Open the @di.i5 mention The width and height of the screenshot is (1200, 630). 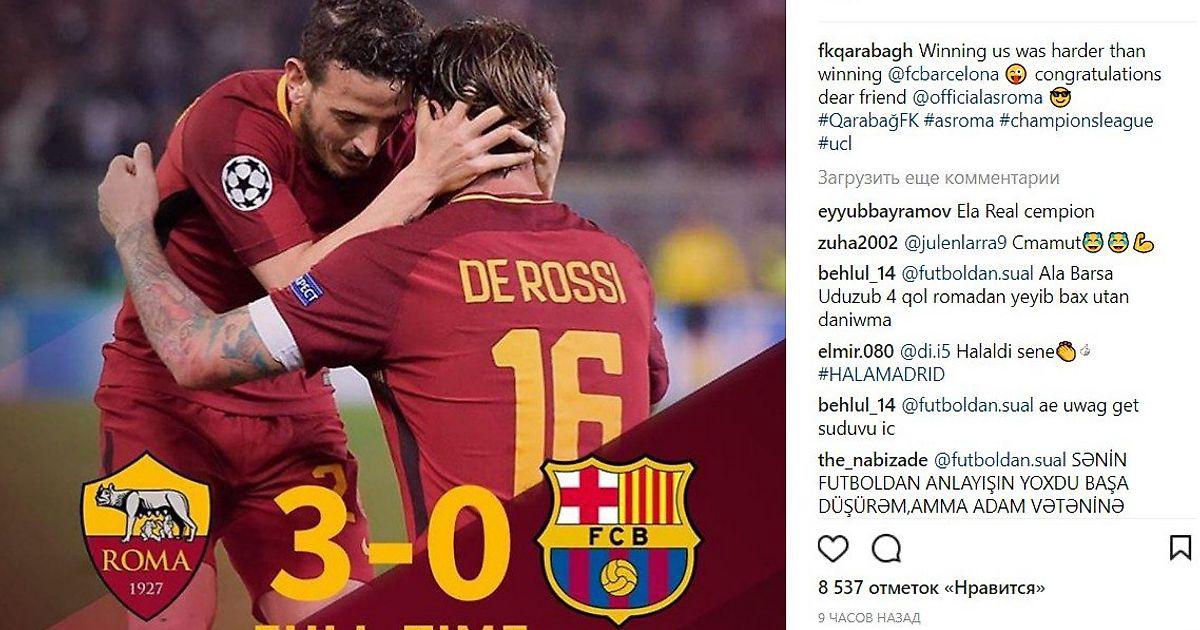point(927,352)
